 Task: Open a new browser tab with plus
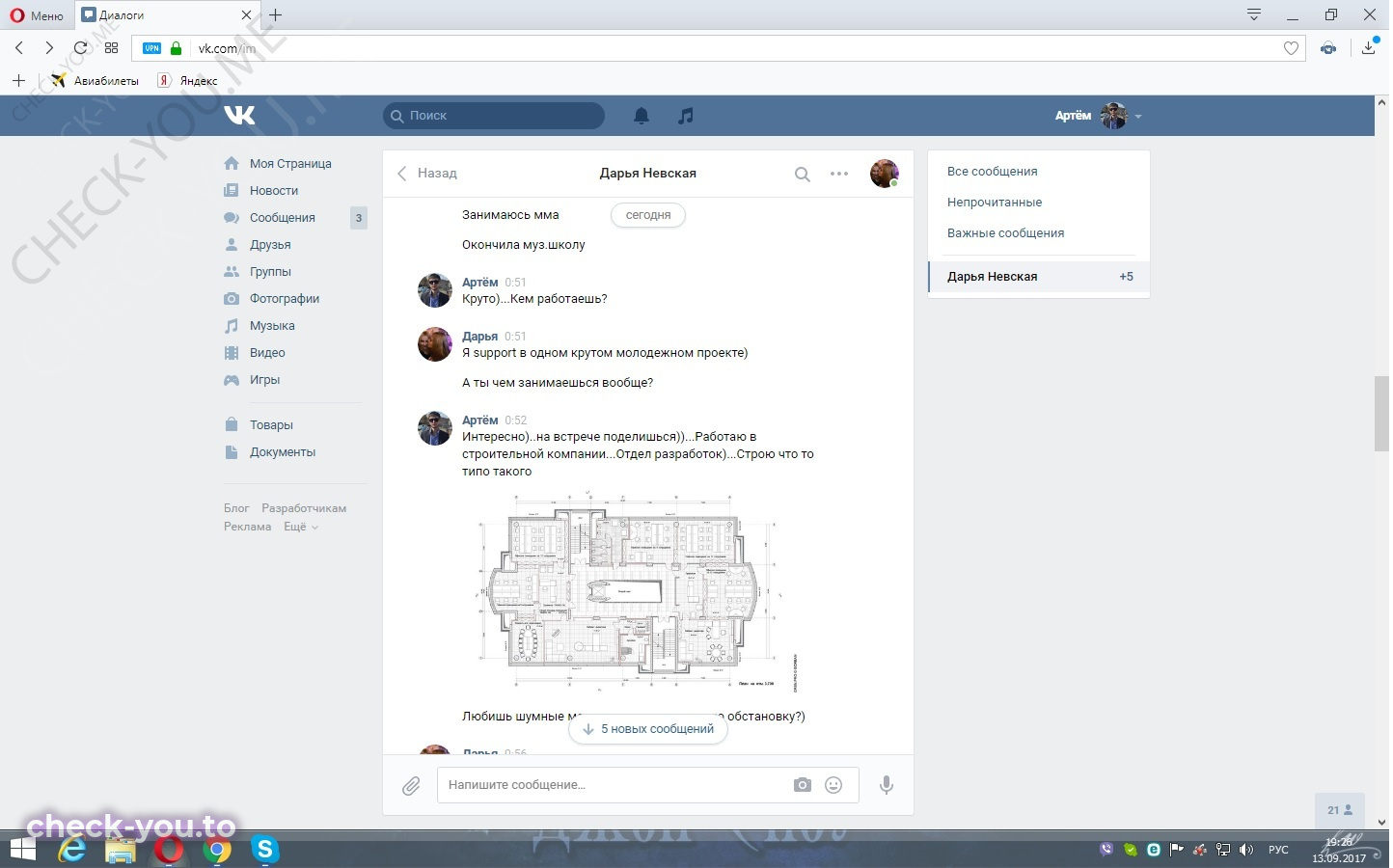point(275,14)
